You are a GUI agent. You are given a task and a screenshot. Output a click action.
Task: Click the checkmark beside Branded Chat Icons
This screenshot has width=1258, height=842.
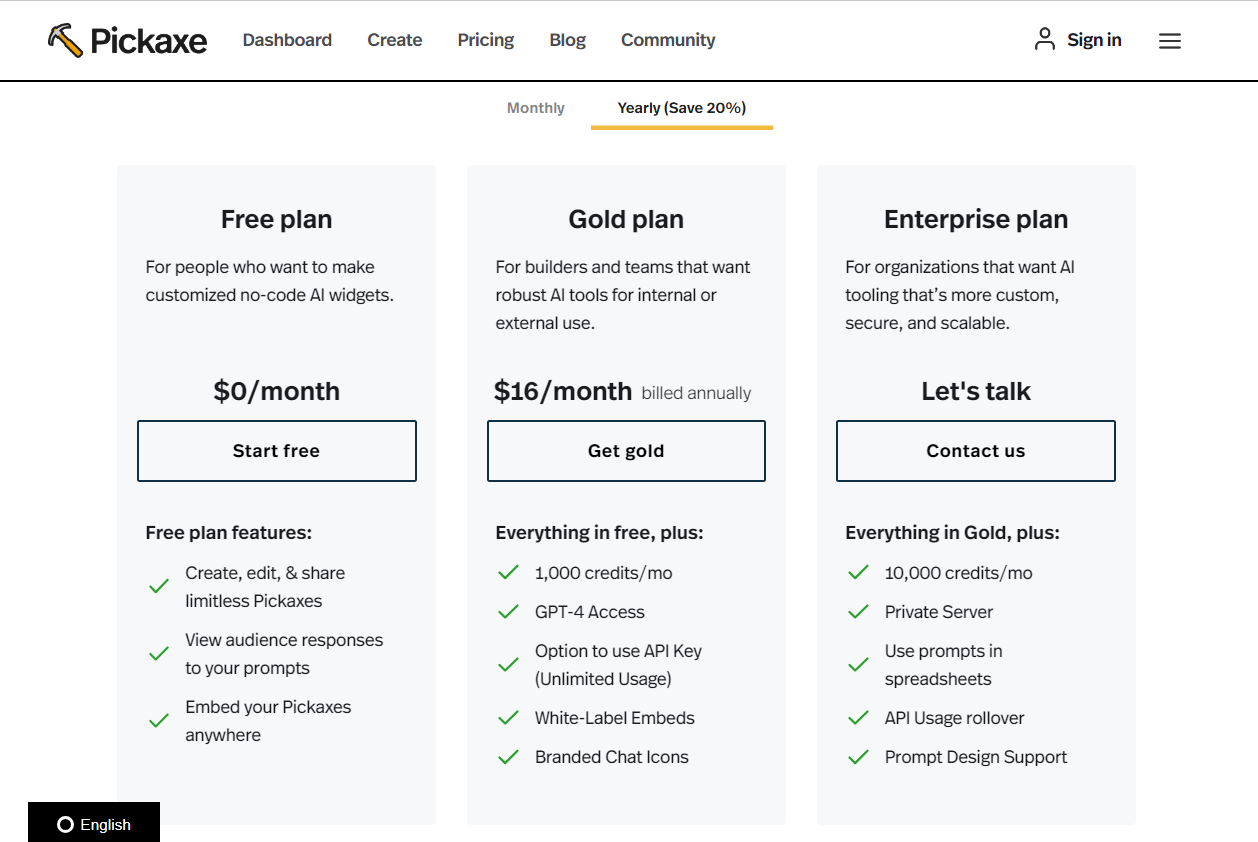[508, 757]
